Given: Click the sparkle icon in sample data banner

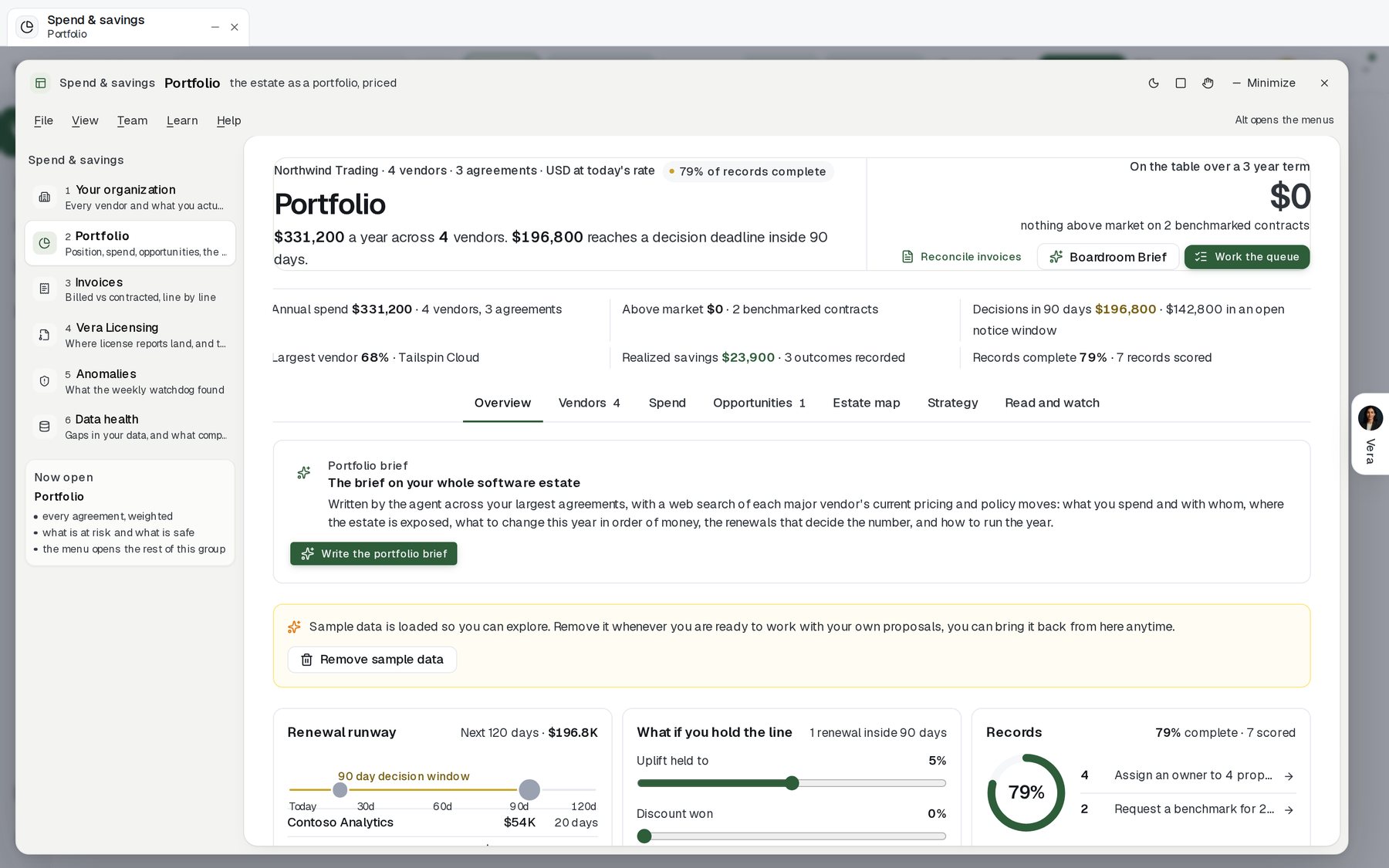Looking at the screenshot, I should [294, 627].
